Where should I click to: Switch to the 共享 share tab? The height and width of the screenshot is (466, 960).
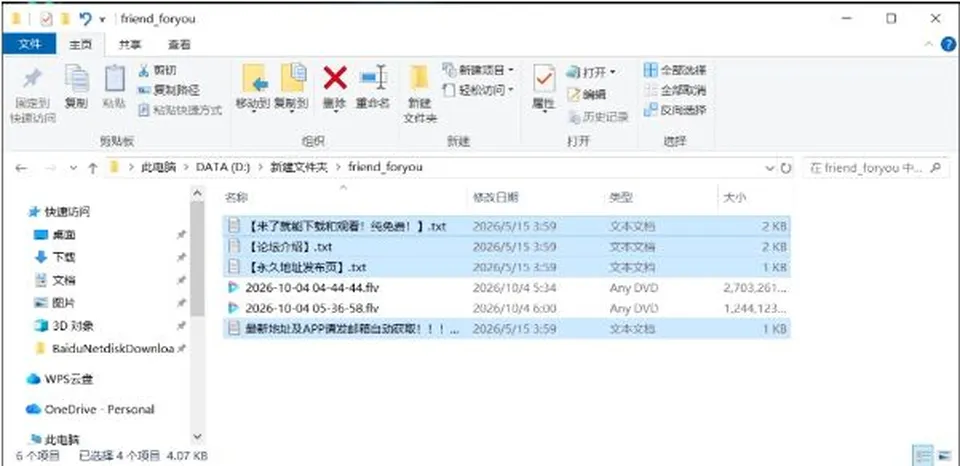(130, 44)
